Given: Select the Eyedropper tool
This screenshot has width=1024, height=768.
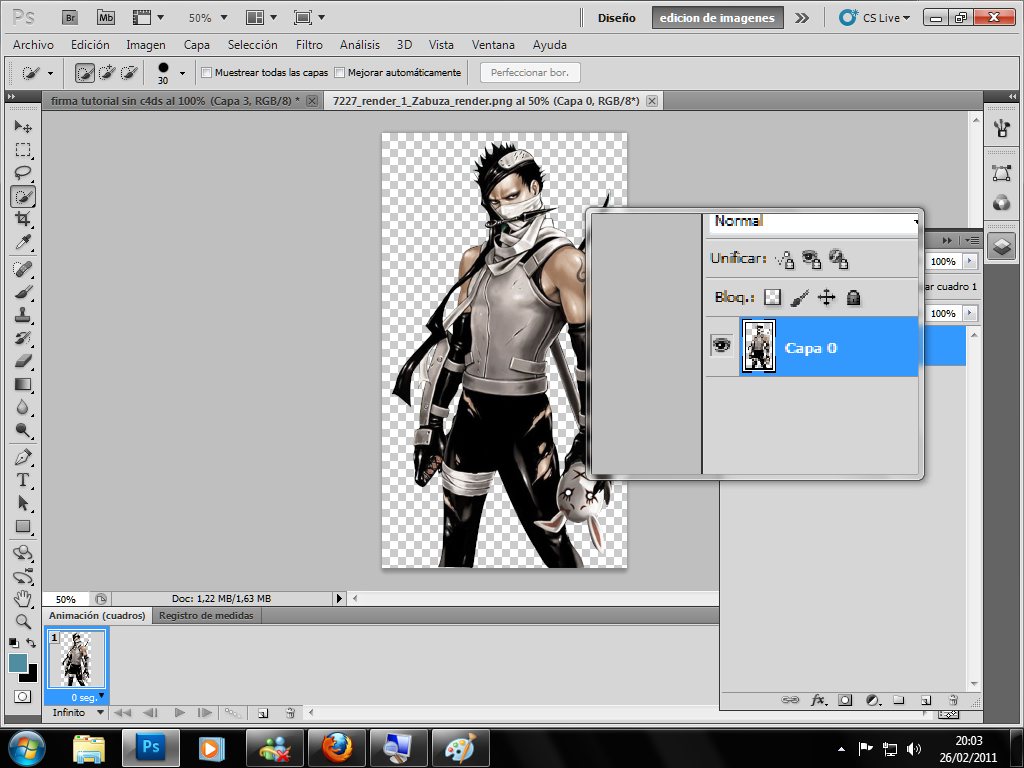Looking at the screenshot, I should tap(23, 242).
